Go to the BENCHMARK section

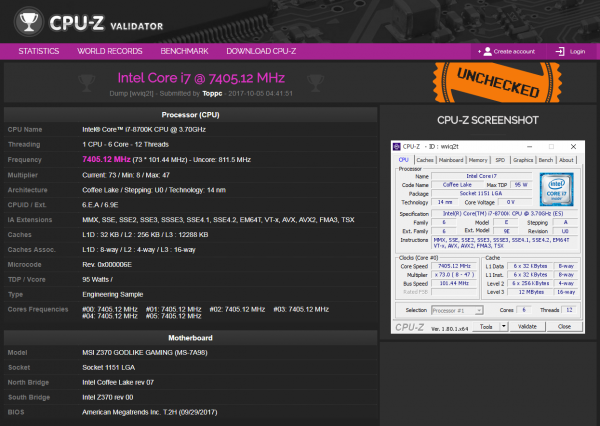click(x=184, y=51)
